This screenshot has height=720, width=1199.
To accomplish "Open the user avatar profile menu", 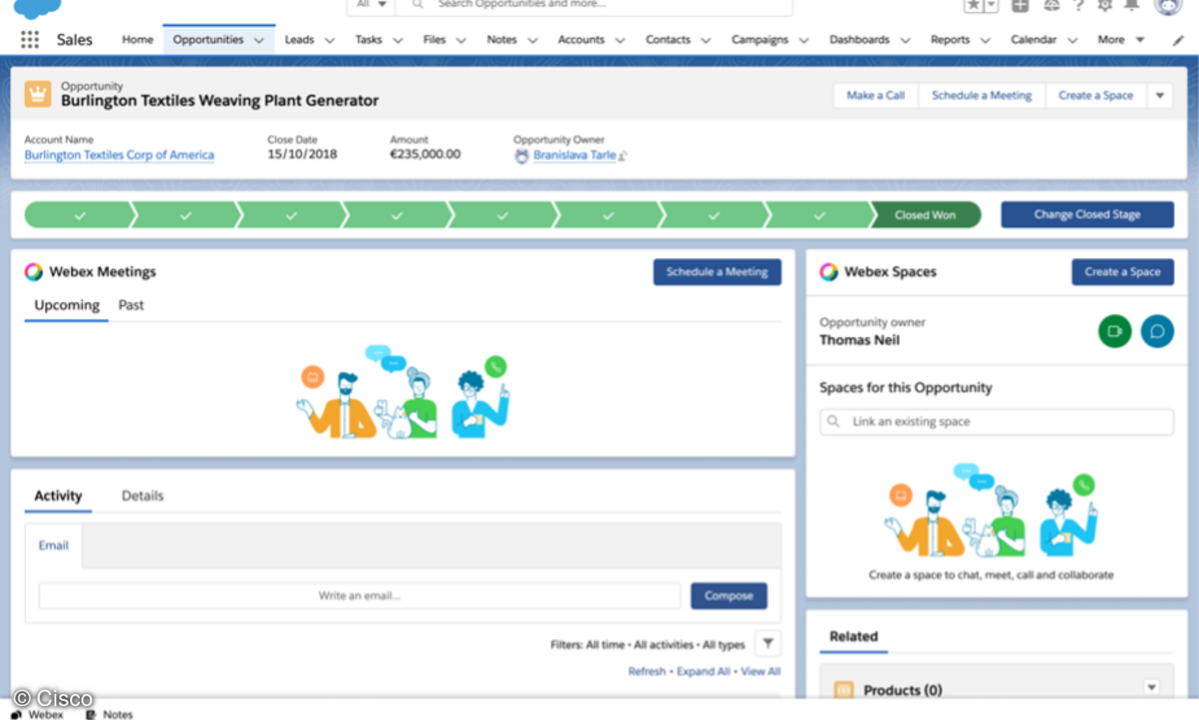I will [x=1167, y=5].
